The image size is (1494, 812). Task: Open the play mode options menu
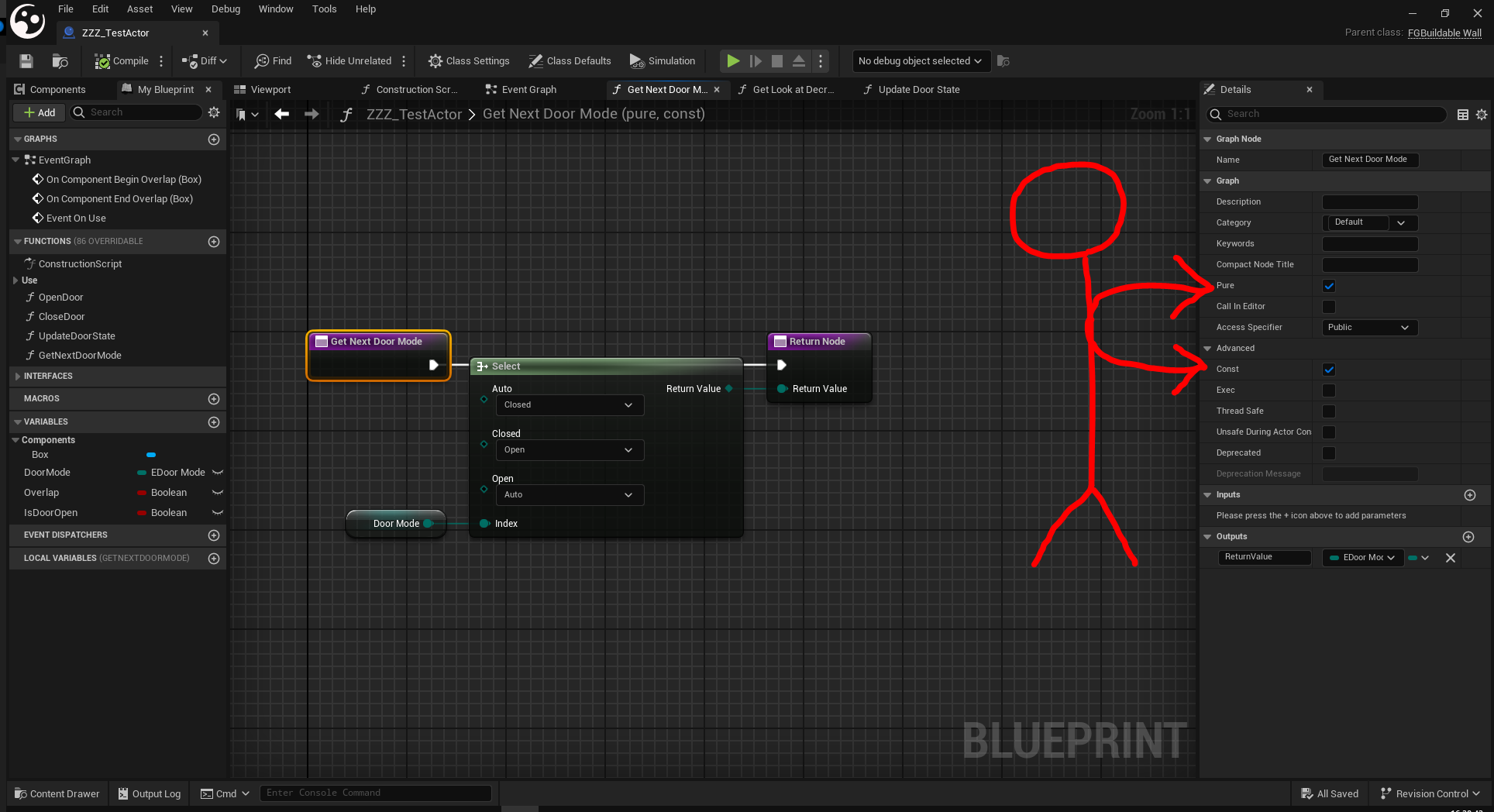coord(821,61)
